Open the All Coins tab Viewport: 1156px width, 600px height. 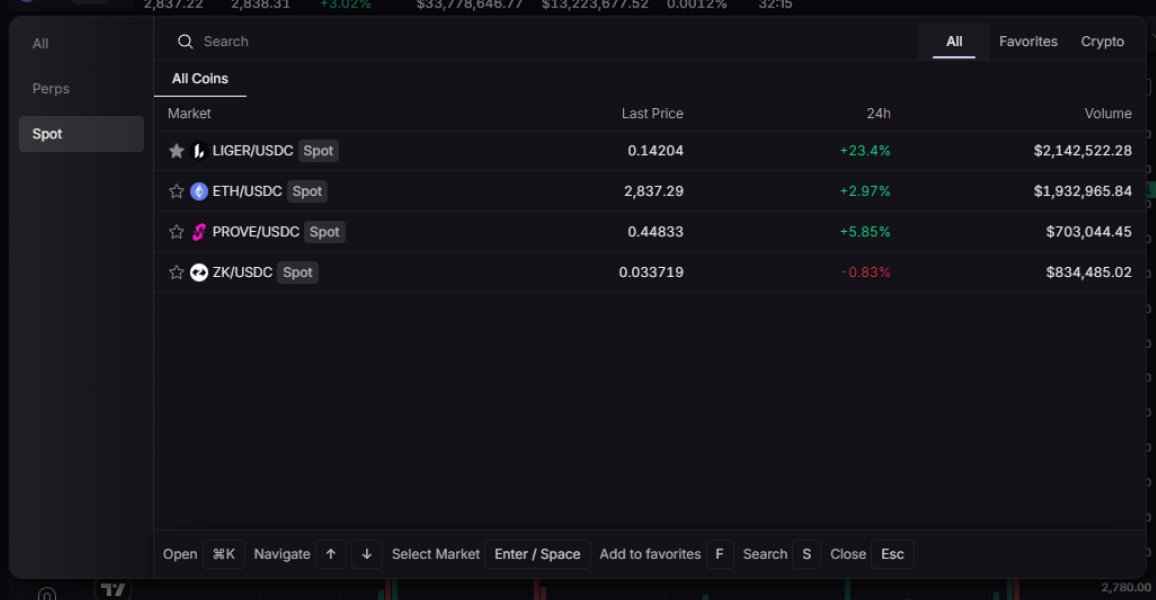pyautogui.click(x=200, y=79)
